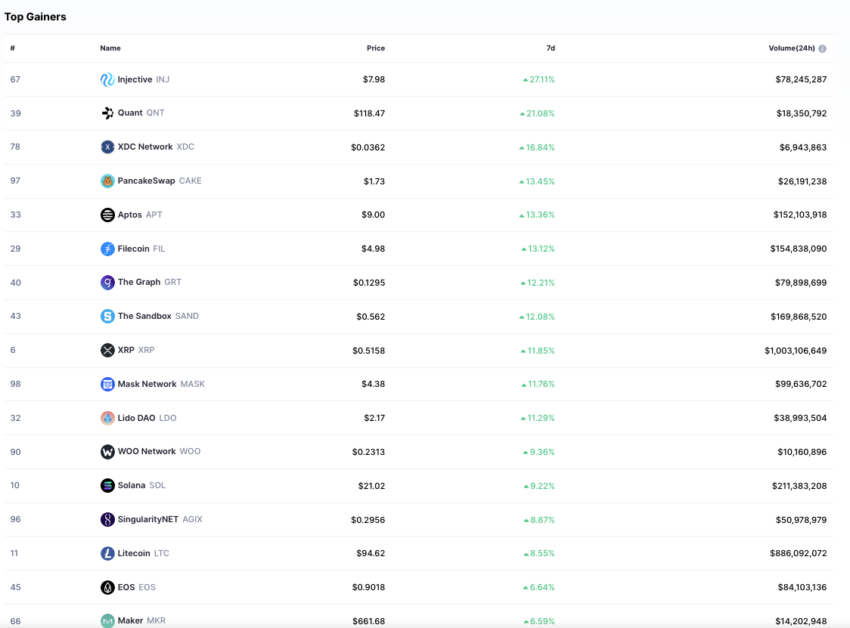Image resolution: width=850 pixels, height=628 pixels.
Task: Click the Litecoin coin logo
Action: click(x=107, y=553)
